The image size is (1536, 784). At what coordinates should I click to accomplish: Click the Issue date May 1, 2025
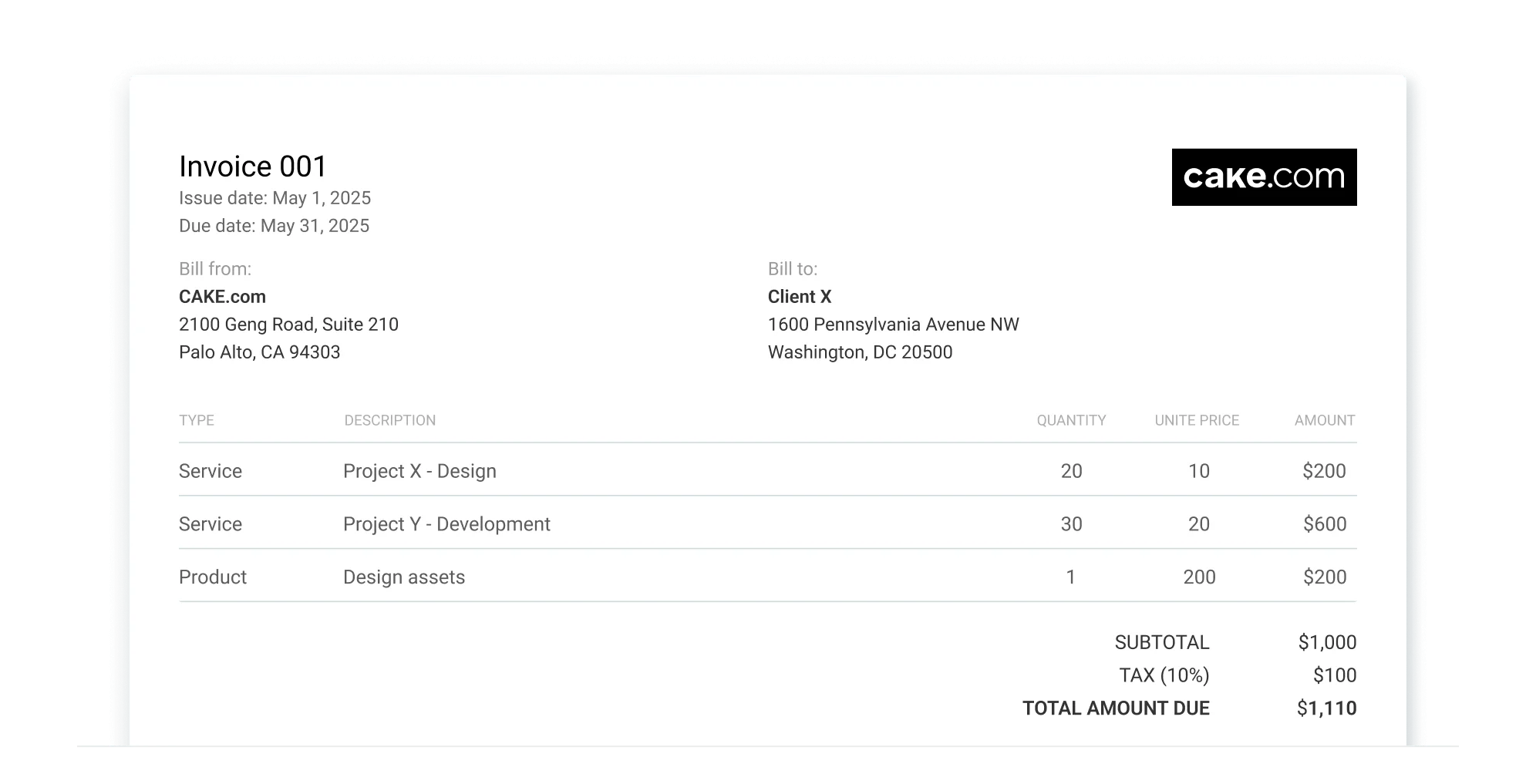tap(275, 198)
